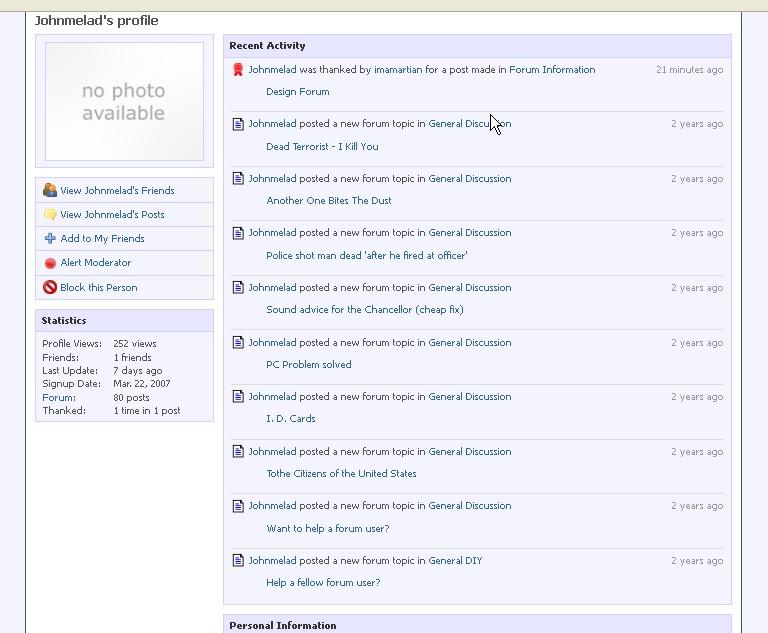The width and height of the screenshot is (768, 633).
Task: Click the friends icon beside View Johnmelad's Friends
Action: click(x=50, y=190)
